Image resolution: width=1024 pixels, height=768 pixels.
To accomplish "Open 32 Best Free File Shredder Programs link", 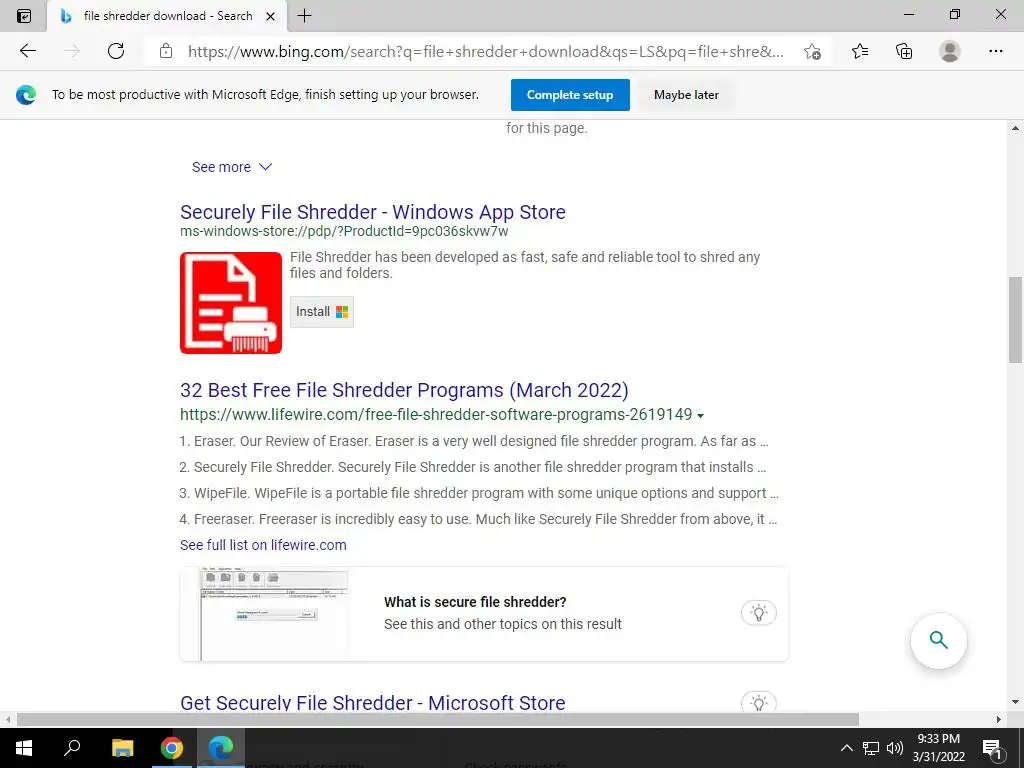I will (x=404, y=390).
